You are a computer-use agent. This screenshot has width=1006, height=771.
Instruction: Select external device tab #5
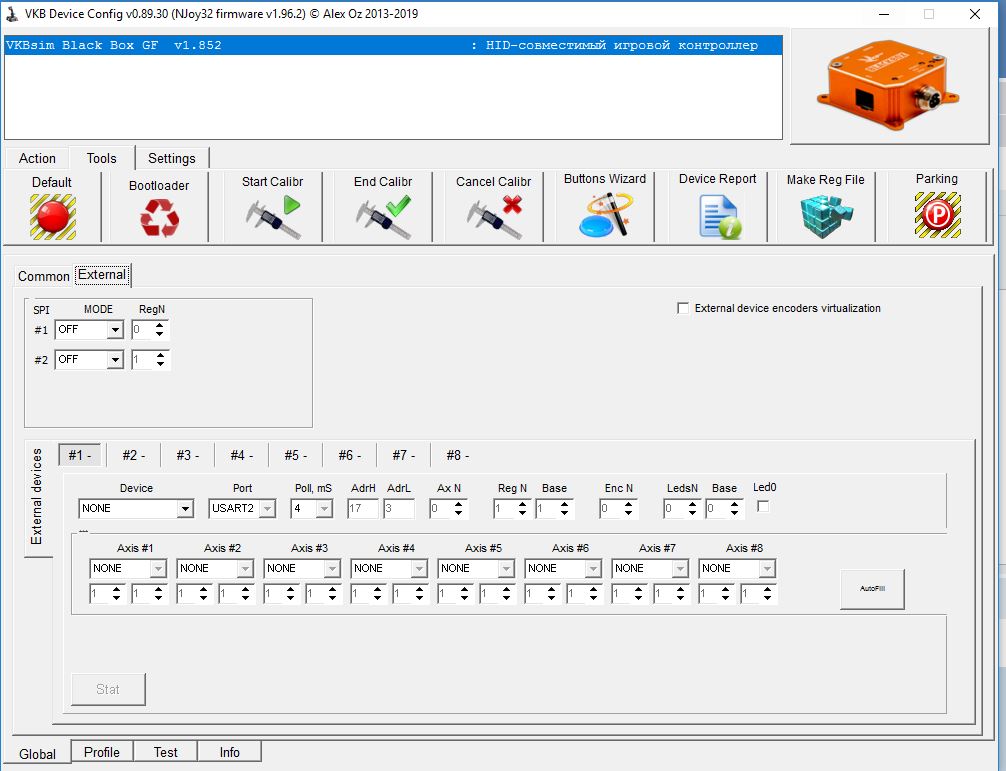click(x=295, y=455)
